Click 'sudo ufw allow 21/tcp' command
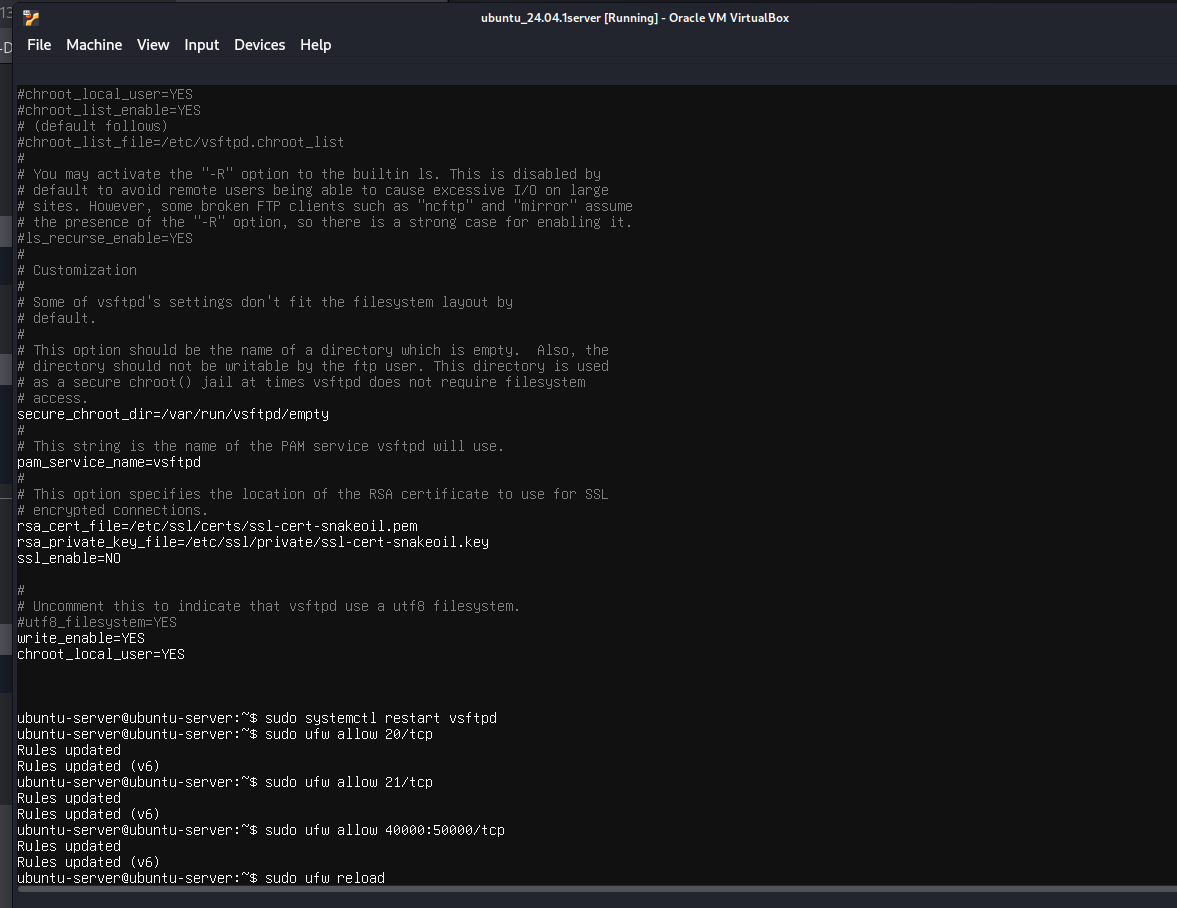Viewport: 1177px width, 908px height. point(349,782)
